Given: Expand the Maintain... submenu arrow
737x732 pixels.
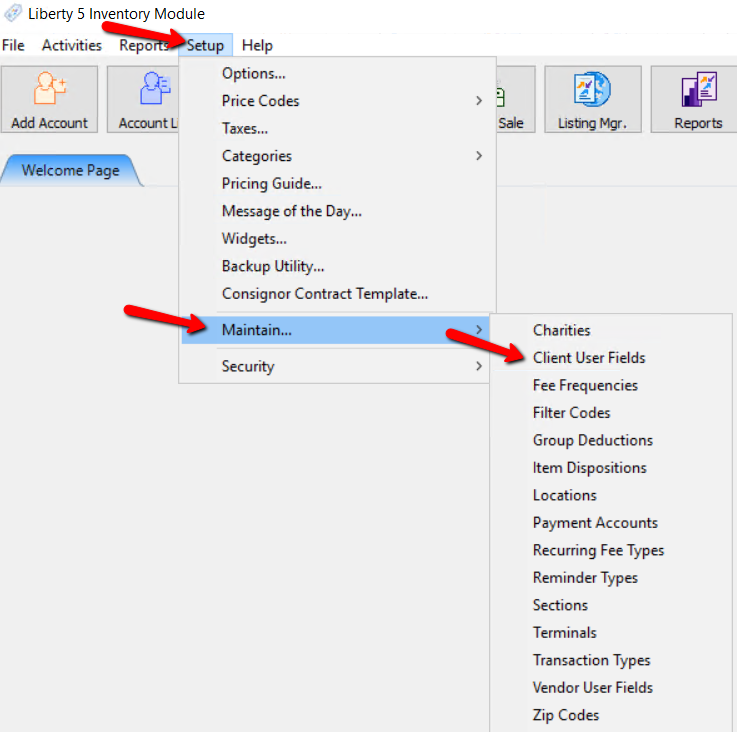Looking at the screenshot, I should (478, 330).
